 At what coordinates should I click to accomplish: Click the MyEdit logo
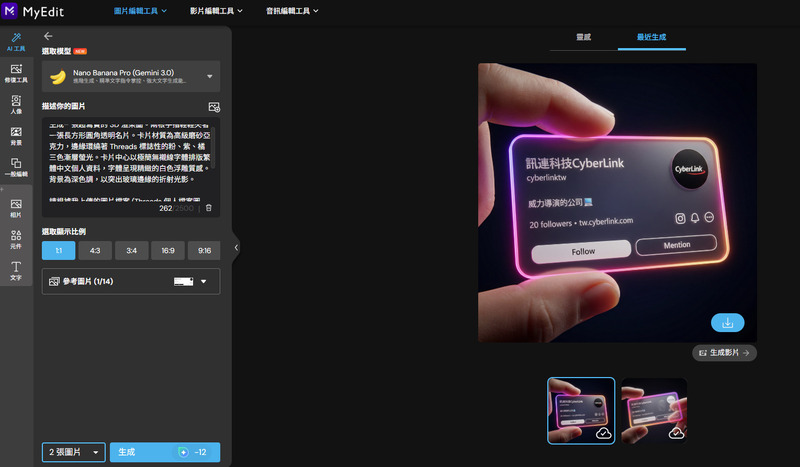[33, 11]
